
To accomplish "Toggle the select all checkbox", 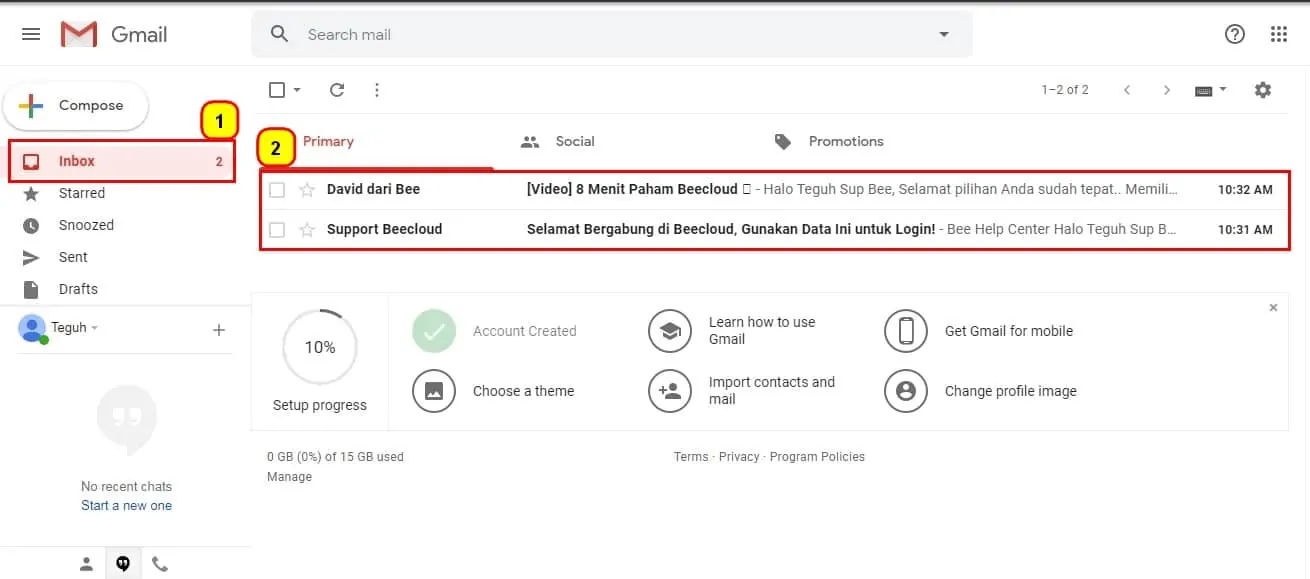I will [x=277, y=90].
